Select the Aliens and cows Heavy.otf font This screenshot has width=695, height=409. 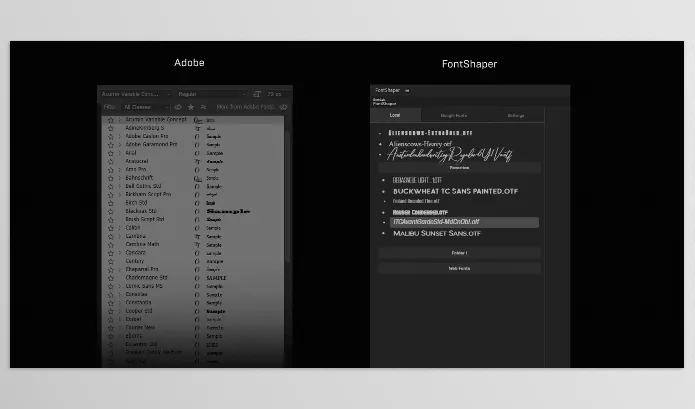[x=420, y=144]
